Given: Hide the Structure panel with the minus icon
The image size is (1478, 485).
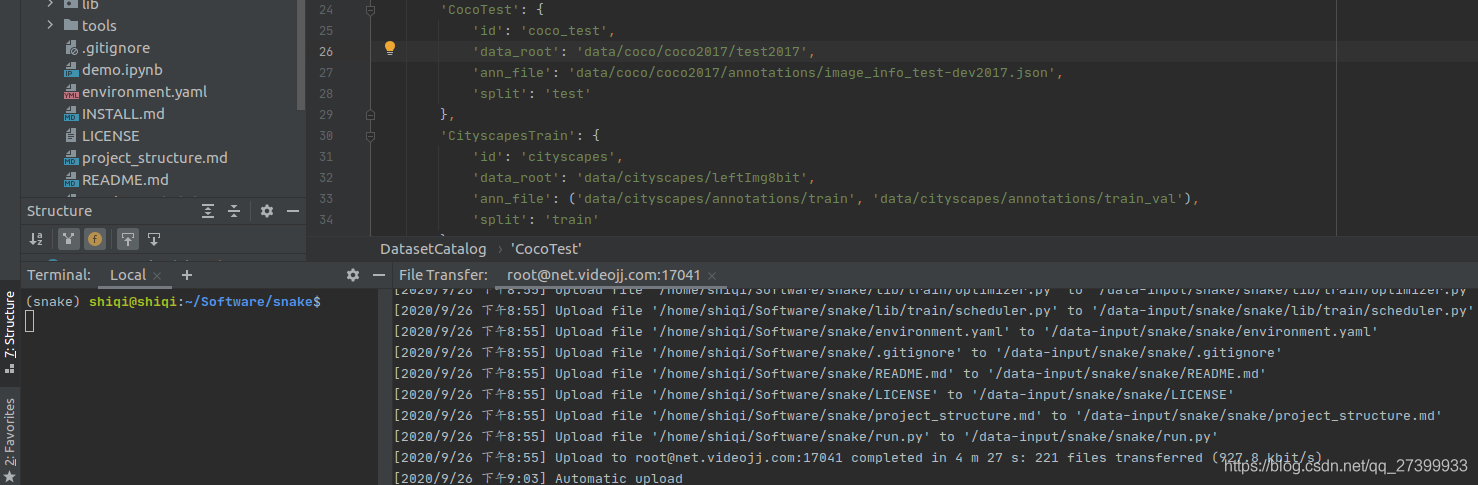Looking at the screenshot, I should pyautogui.click(x=293, y=211).
